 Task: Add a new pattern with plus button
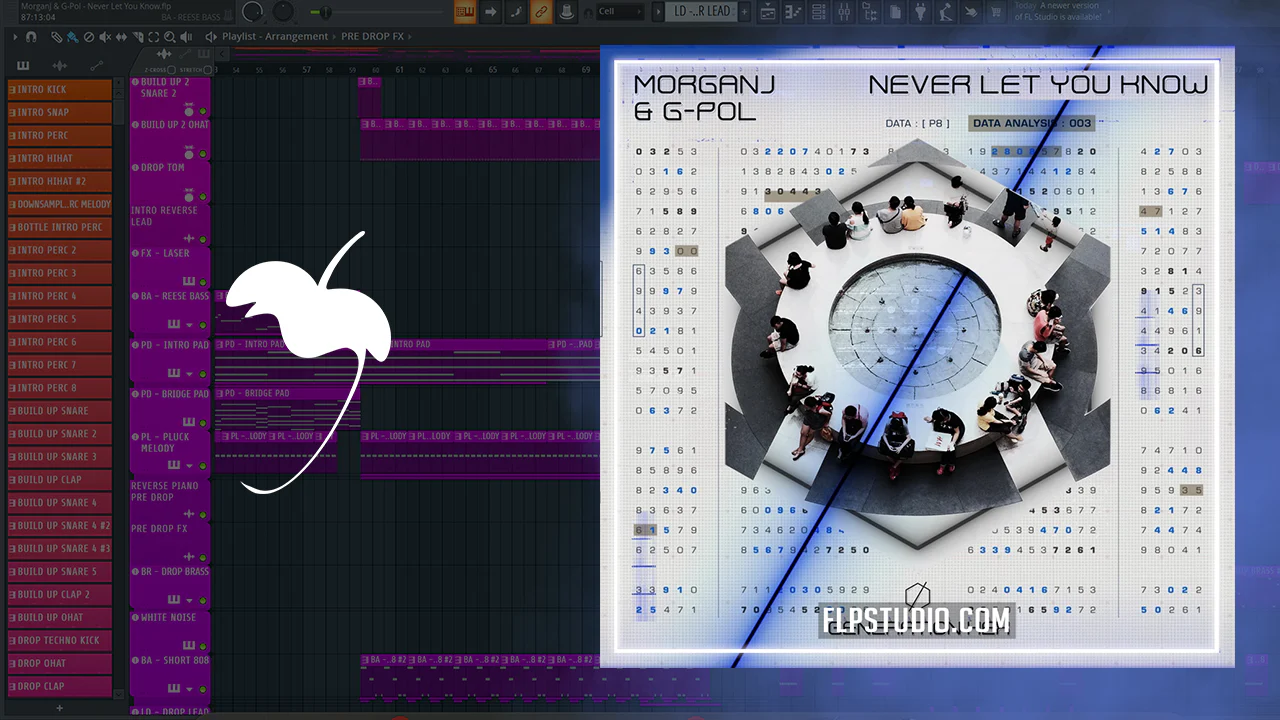click(x=745, y=11)
